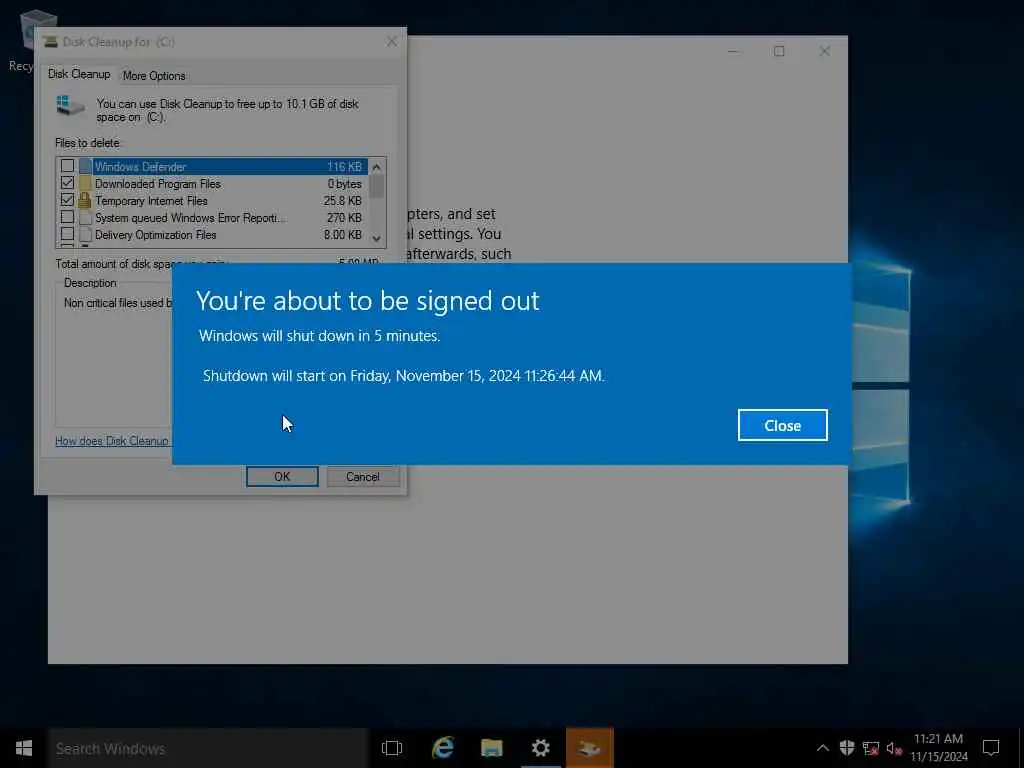
Task: Open the Windows Start menu
Action: point(24,748)
